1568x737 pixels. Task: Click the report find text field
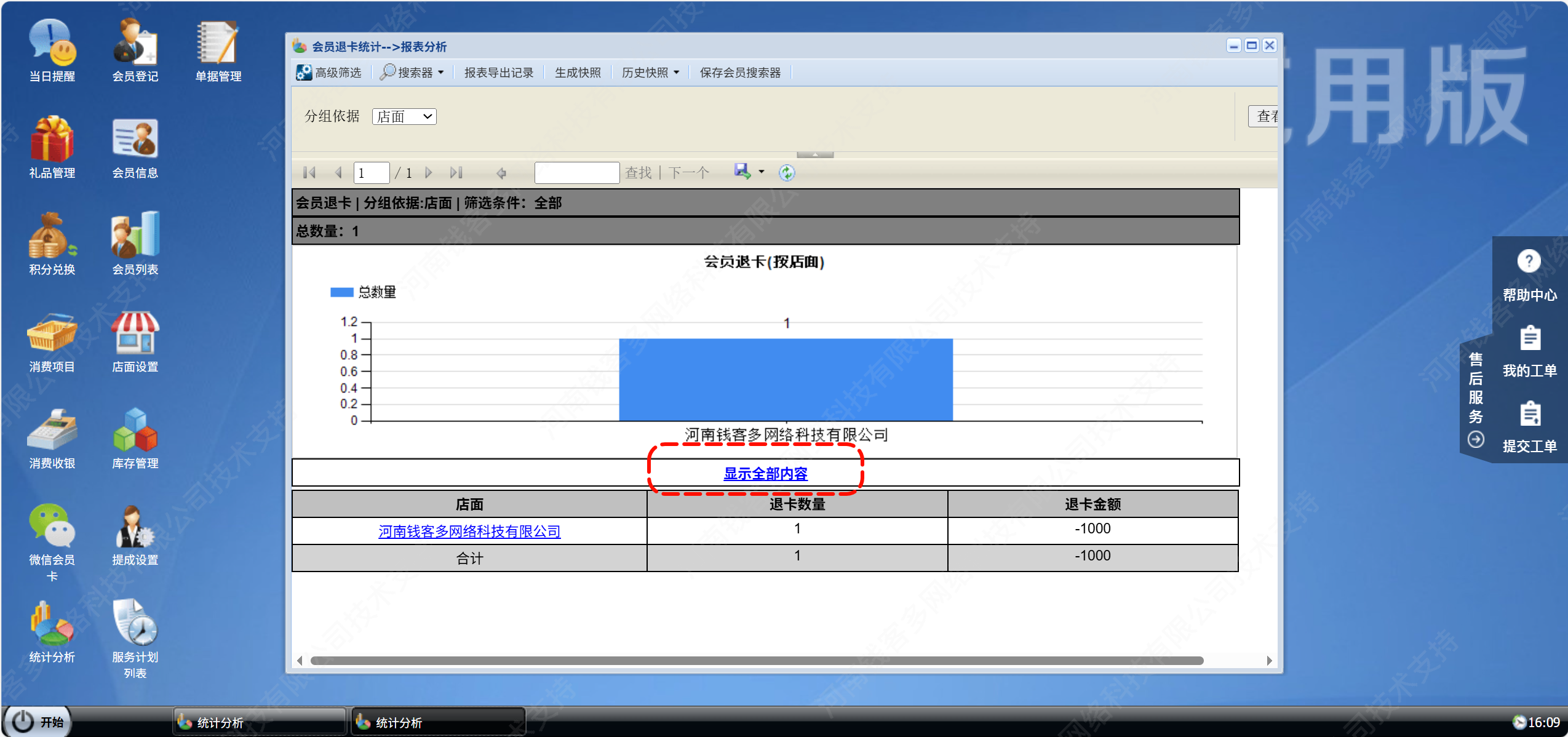tap(576, 173)
